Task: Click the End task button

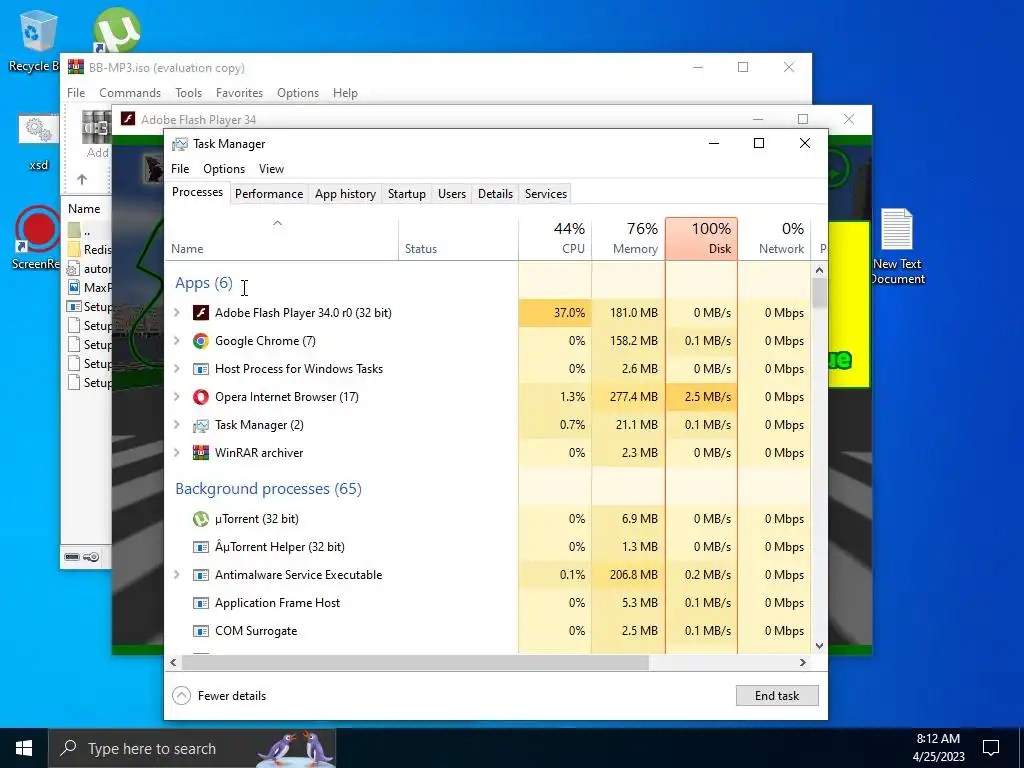Action: point(777,696)
